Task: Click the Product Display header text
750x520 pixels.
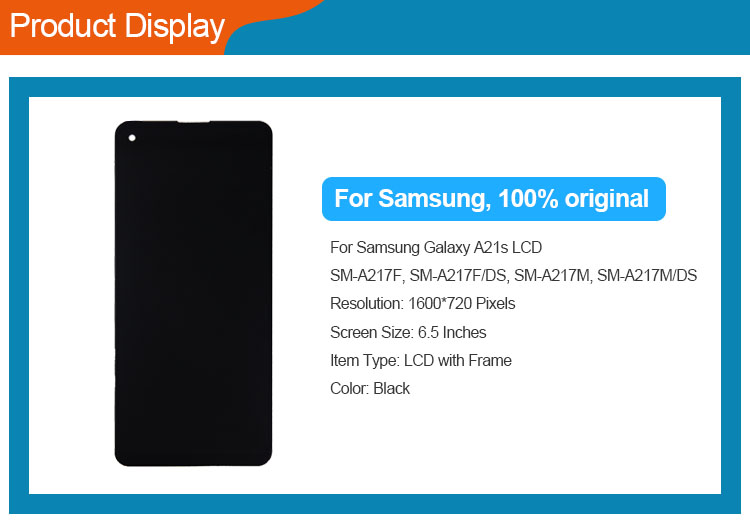Action: [x=117, y=26]
